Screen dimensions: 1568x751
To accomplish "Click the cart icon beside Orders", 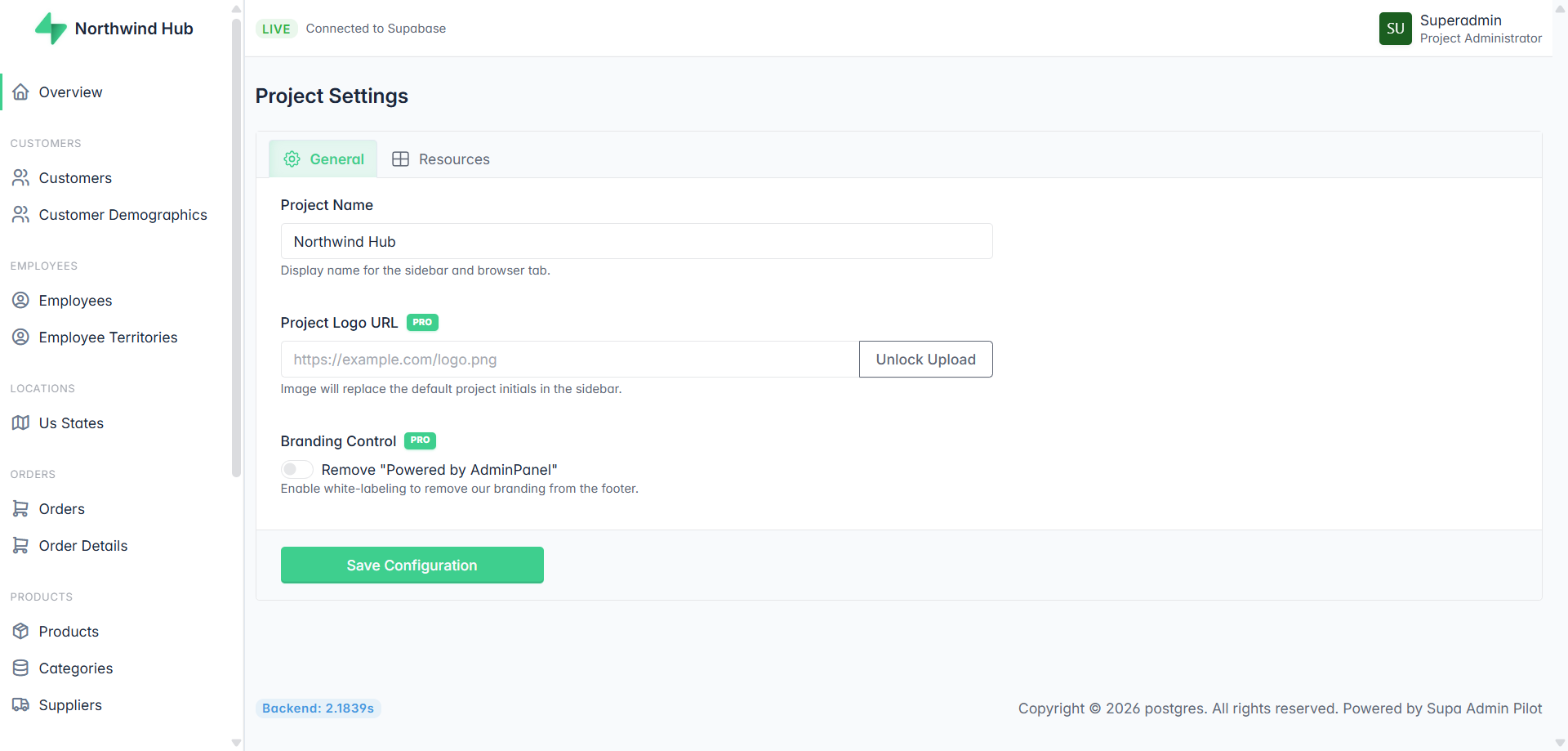I will pos(21,509).
